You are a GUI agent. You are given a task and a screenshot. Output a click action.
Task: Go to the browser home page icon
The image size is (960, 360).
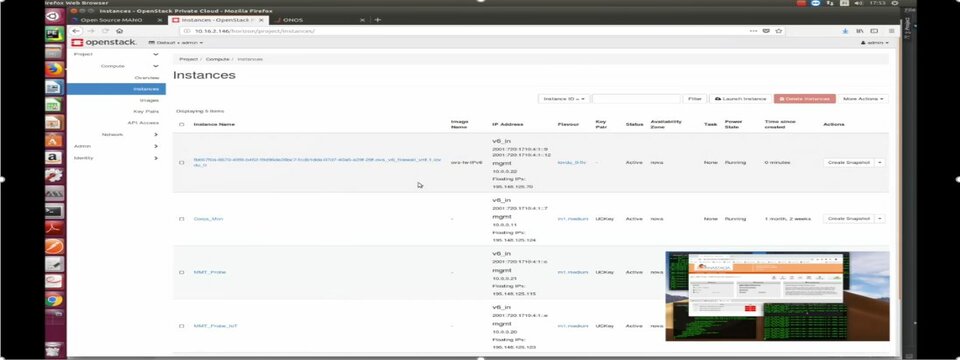(x=119, y=31)
